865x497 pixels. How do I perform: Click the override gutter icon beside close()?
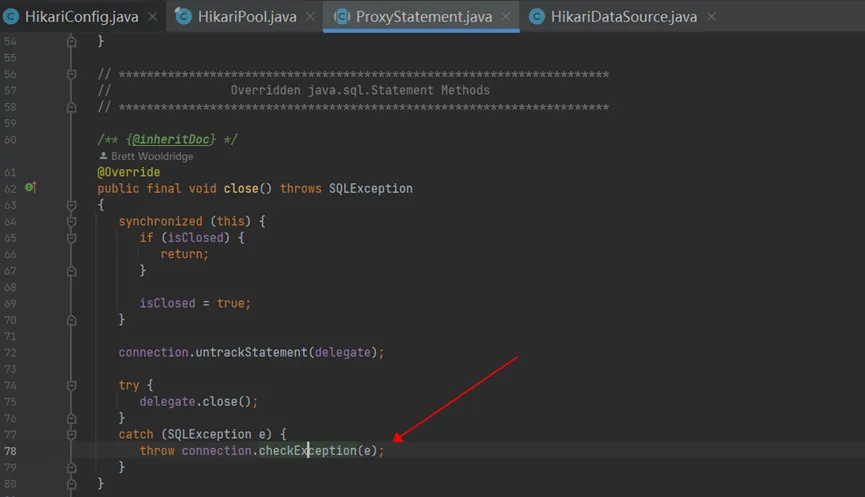(x=30, y=188)
